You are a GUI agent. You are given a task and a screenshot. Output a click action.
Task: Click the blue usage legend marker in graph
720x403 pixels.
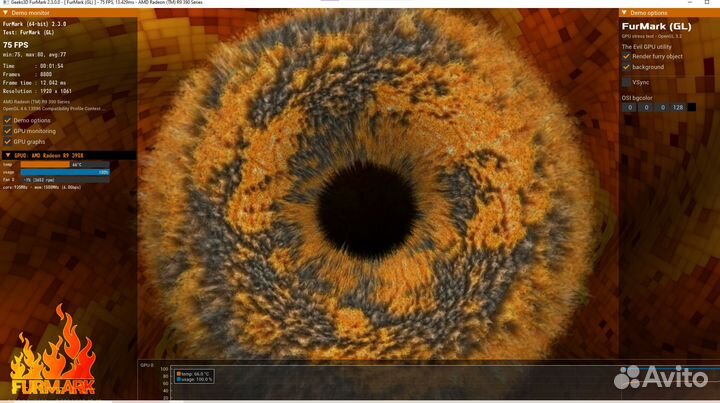pos(178,379)
